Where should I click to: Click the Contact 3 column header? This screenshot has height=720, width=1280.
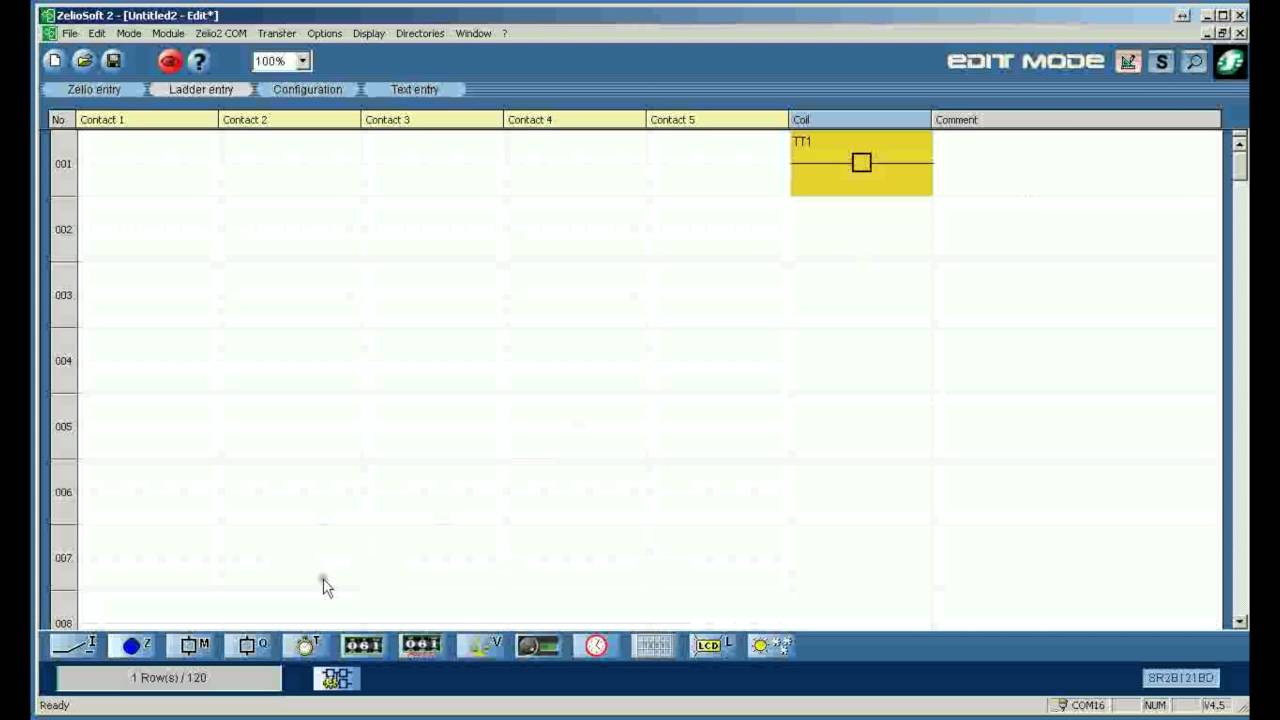pyautogui.click(x=433, y=120)
